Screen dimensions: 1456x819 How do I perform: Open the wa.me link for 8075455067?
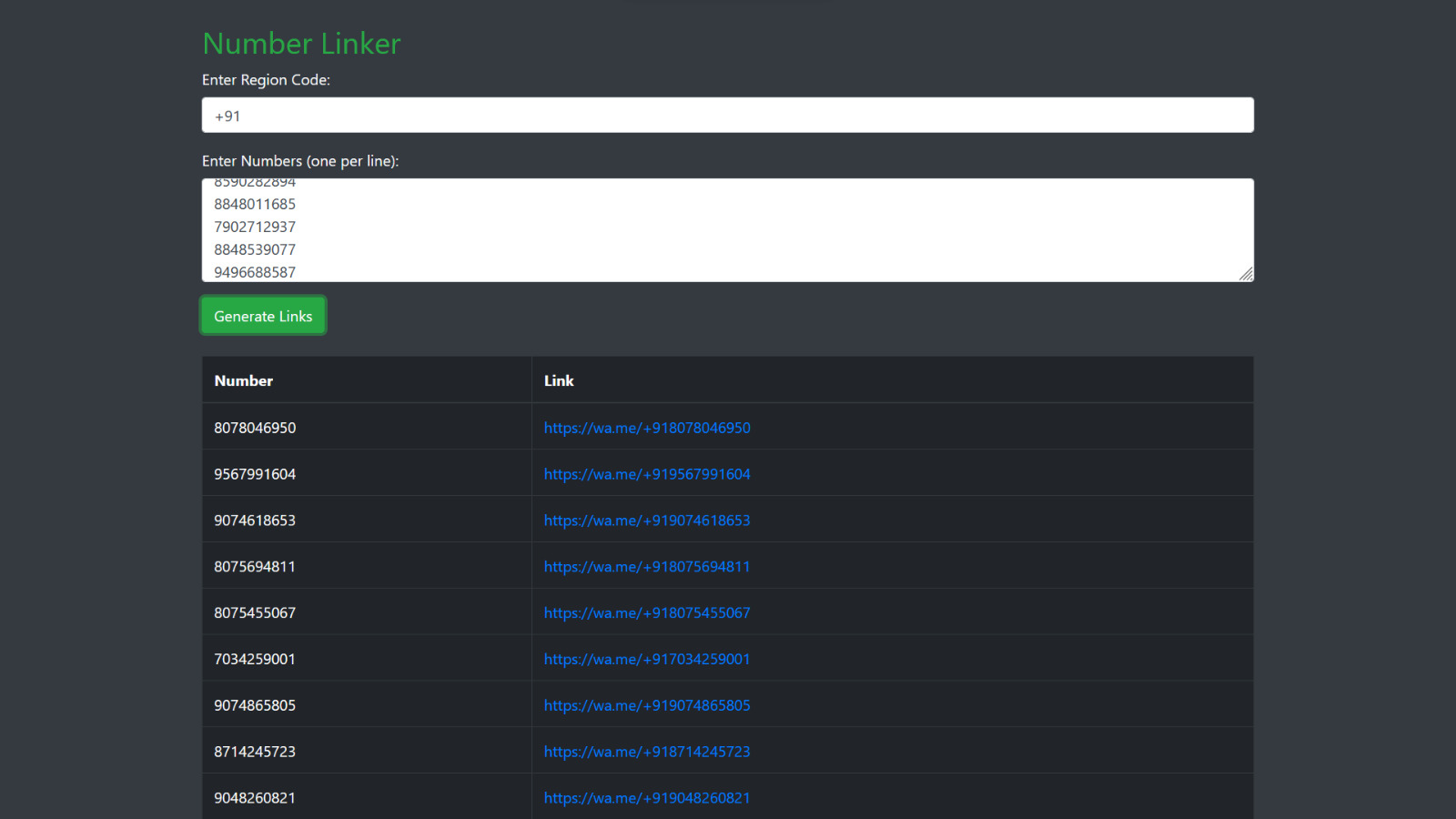tap(646, 612)
